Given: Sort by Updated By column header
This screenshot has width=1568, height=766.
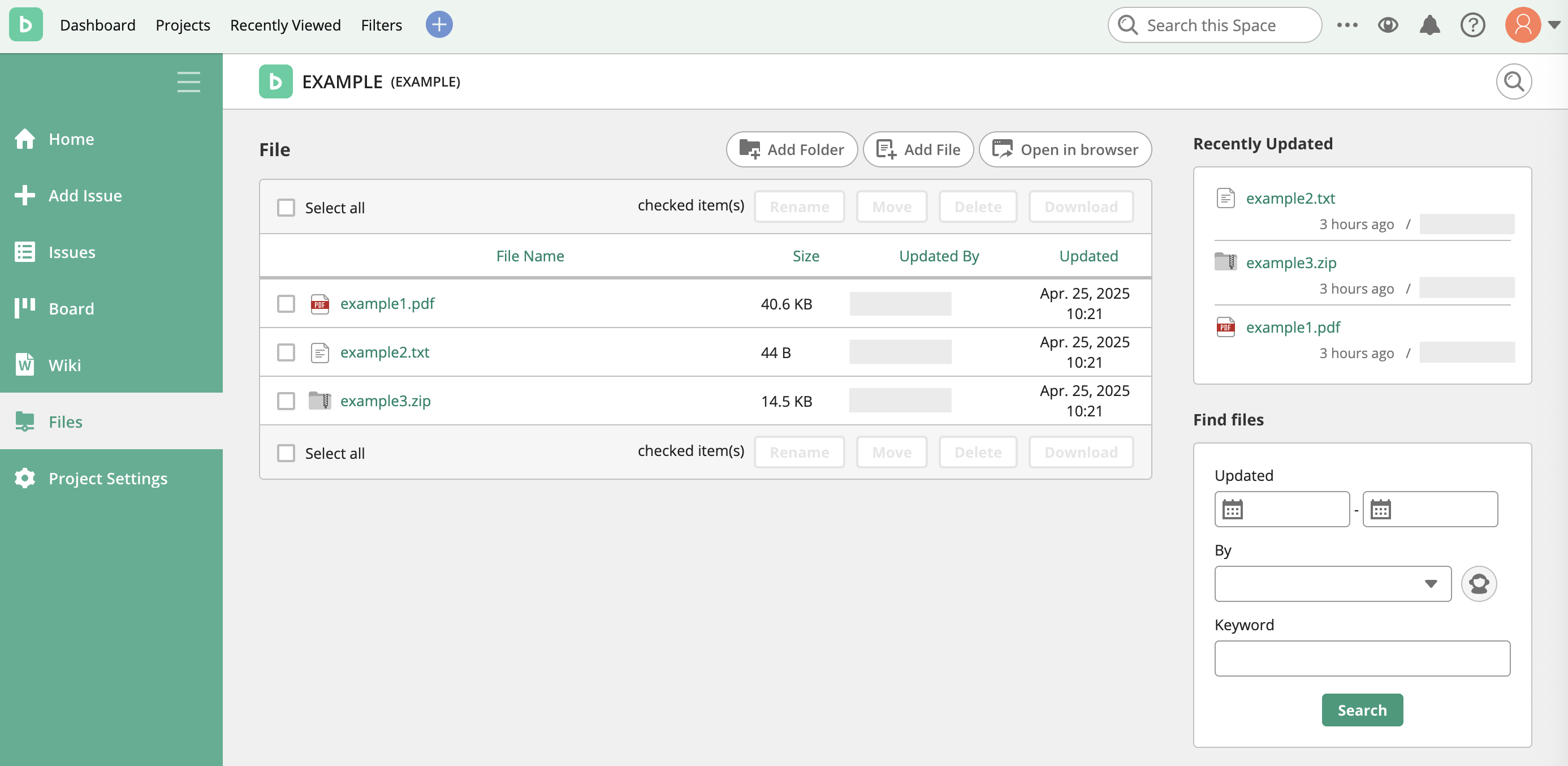Looking at the screenshot, I should [x=939, y=256].
